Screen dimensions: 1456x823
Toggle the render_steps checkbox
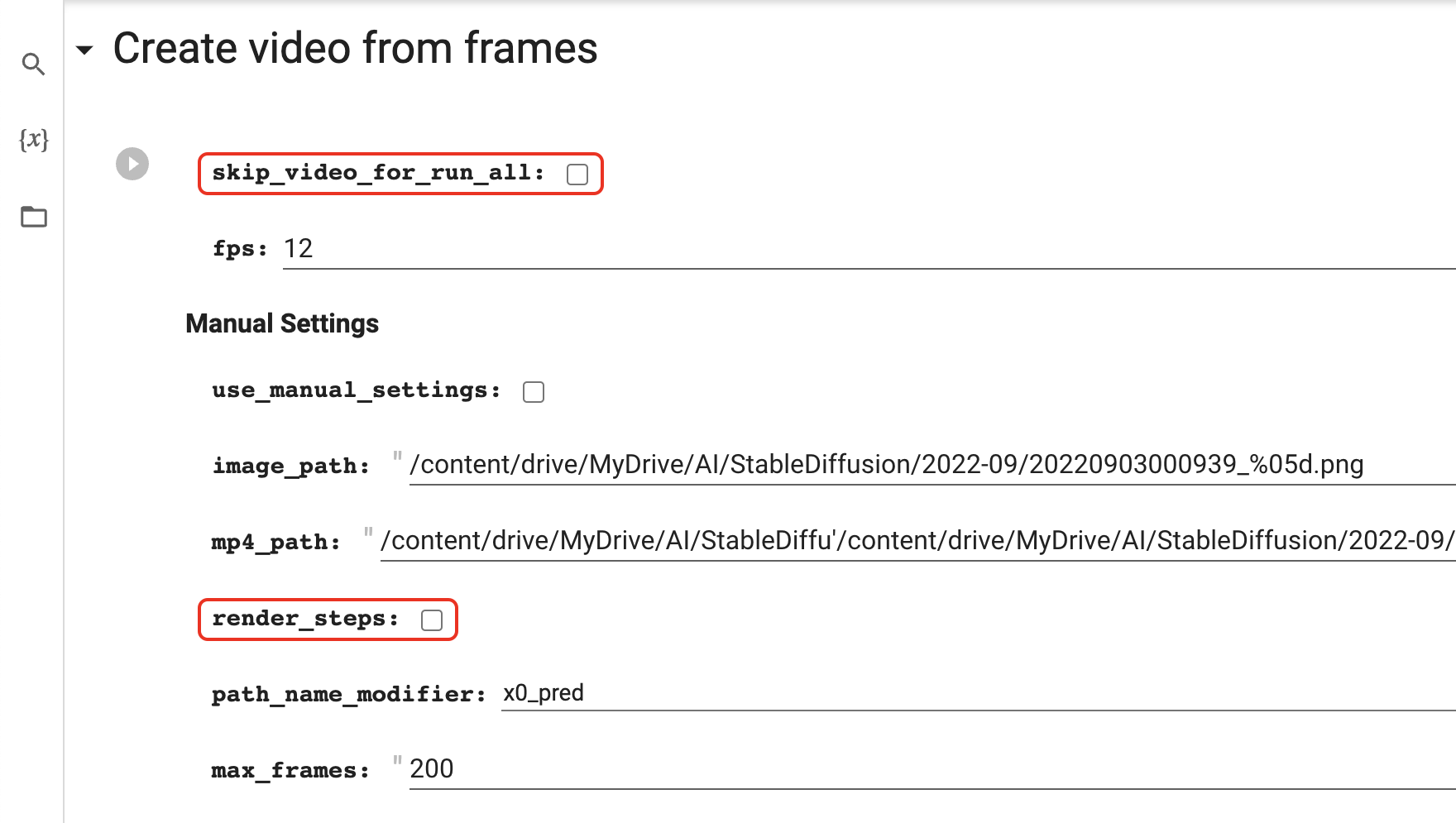(432, 620)
